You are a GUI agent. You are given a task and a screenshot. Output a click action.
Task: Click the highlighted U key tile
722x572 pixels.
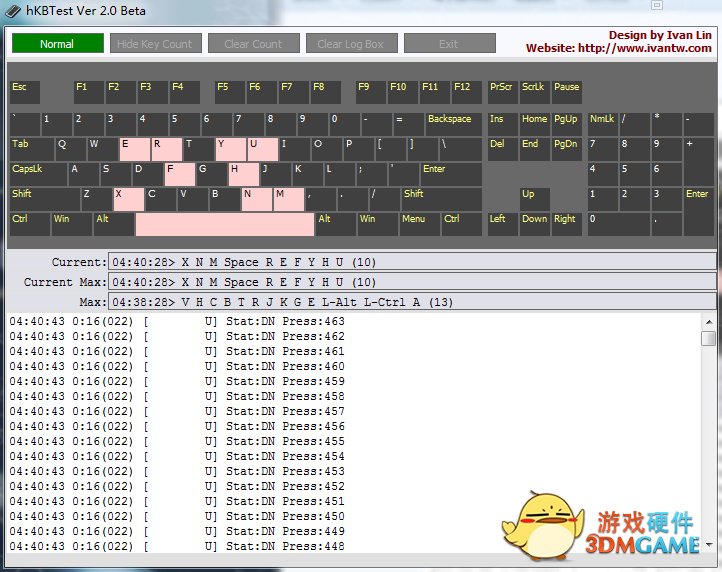coord(263,149)
